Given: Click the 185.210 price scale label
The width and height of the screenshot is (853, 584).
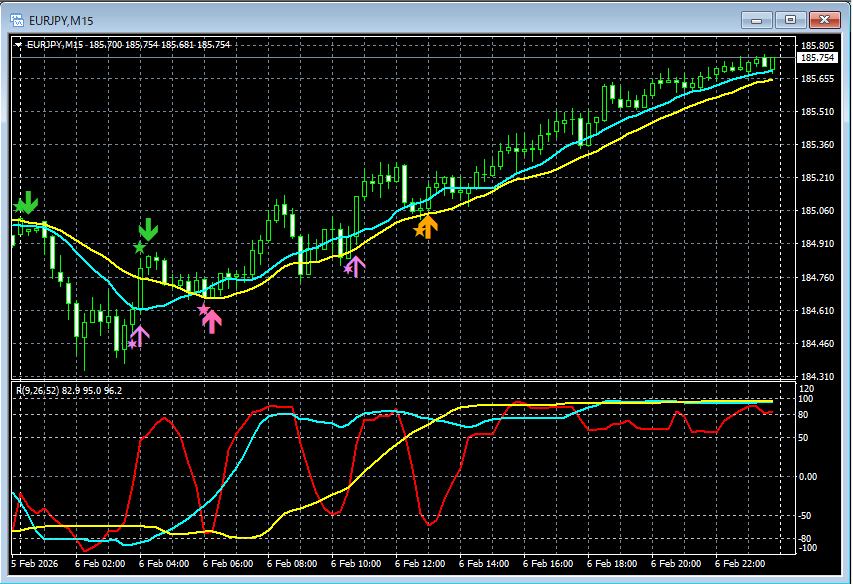Looking at the screenshot, I should click(x=817, y=178).
